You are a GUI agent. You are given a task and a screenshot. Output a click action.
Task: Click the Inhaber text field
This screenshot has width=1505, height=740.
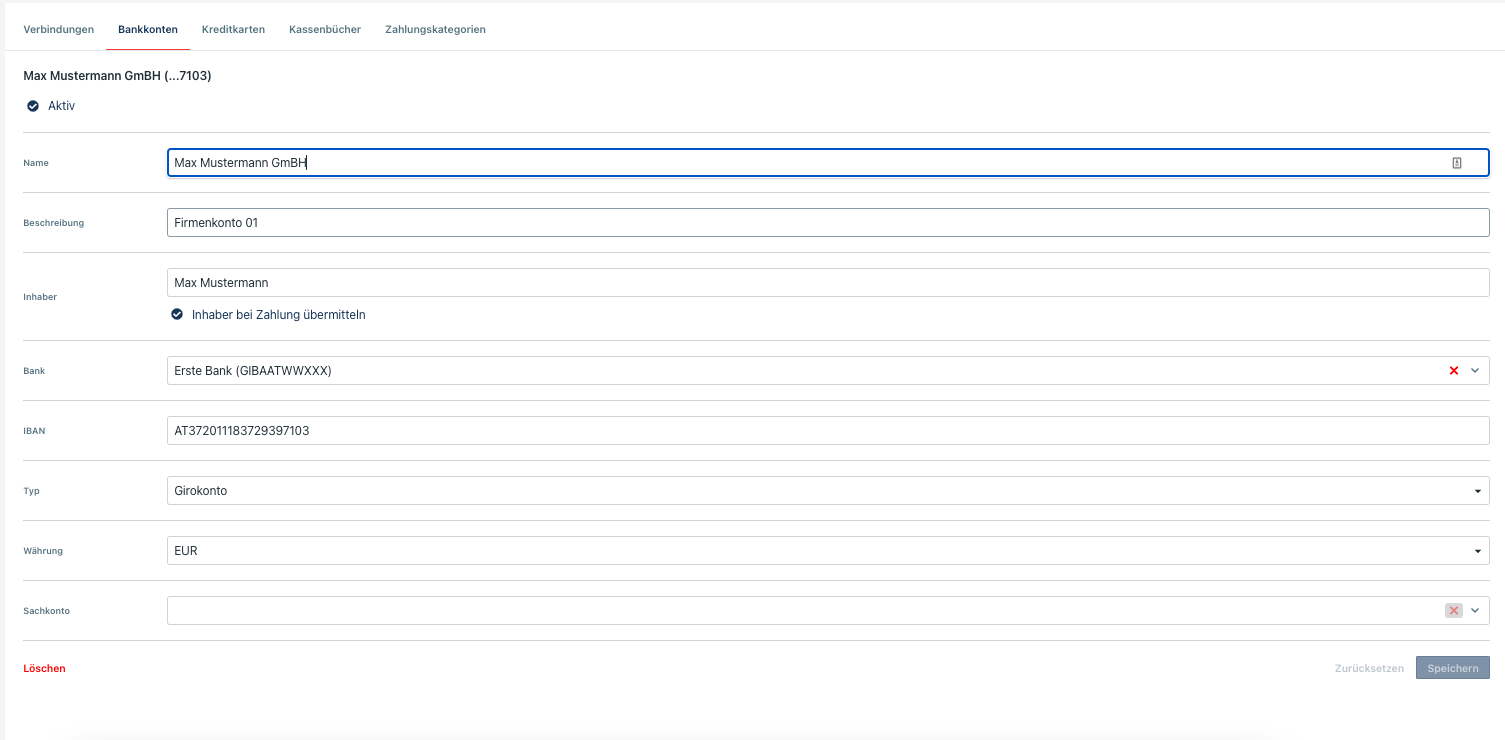tap(827, 283)
